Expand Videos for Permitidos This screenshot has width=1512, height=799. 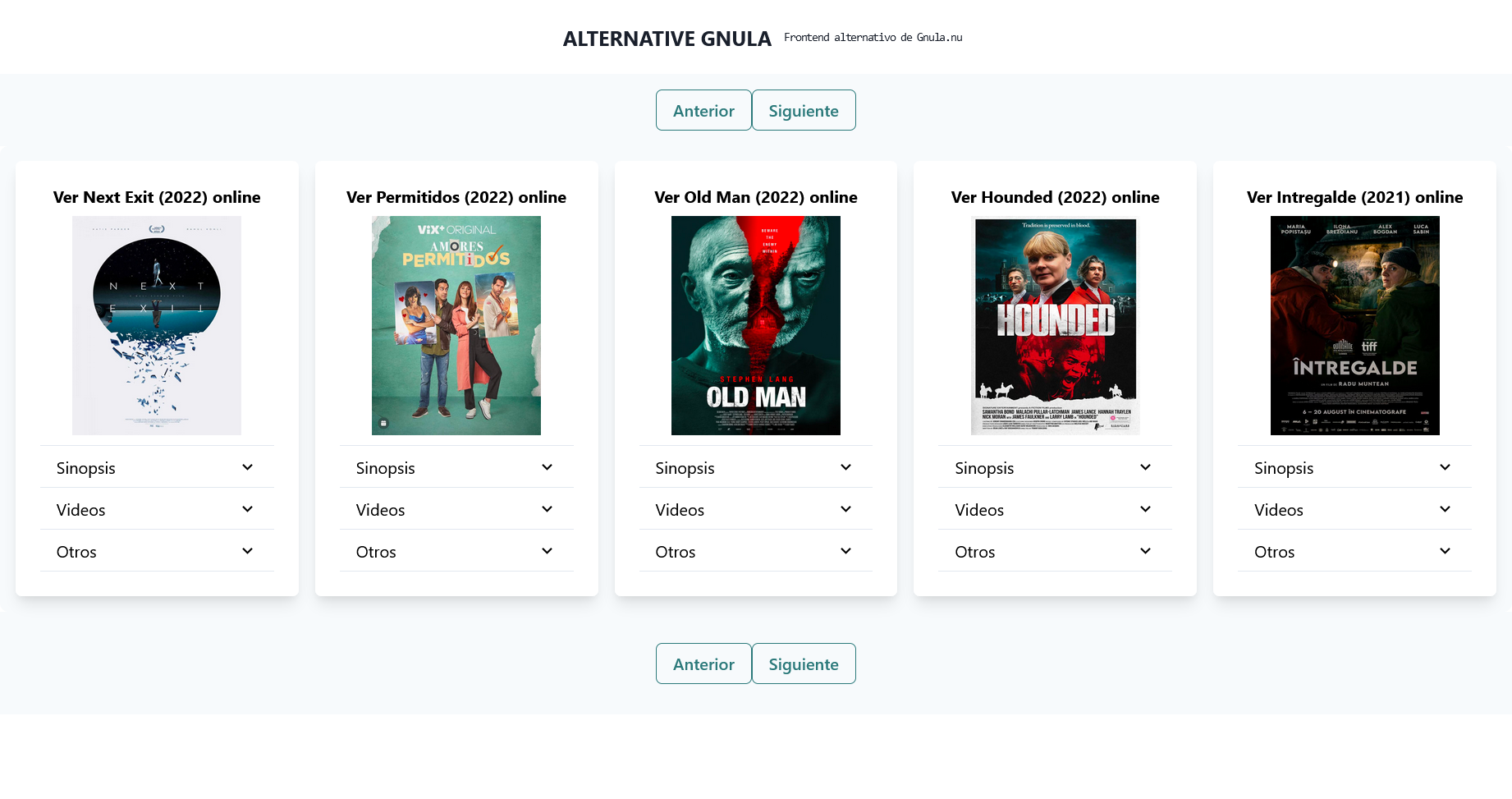[x=456, y=509]
